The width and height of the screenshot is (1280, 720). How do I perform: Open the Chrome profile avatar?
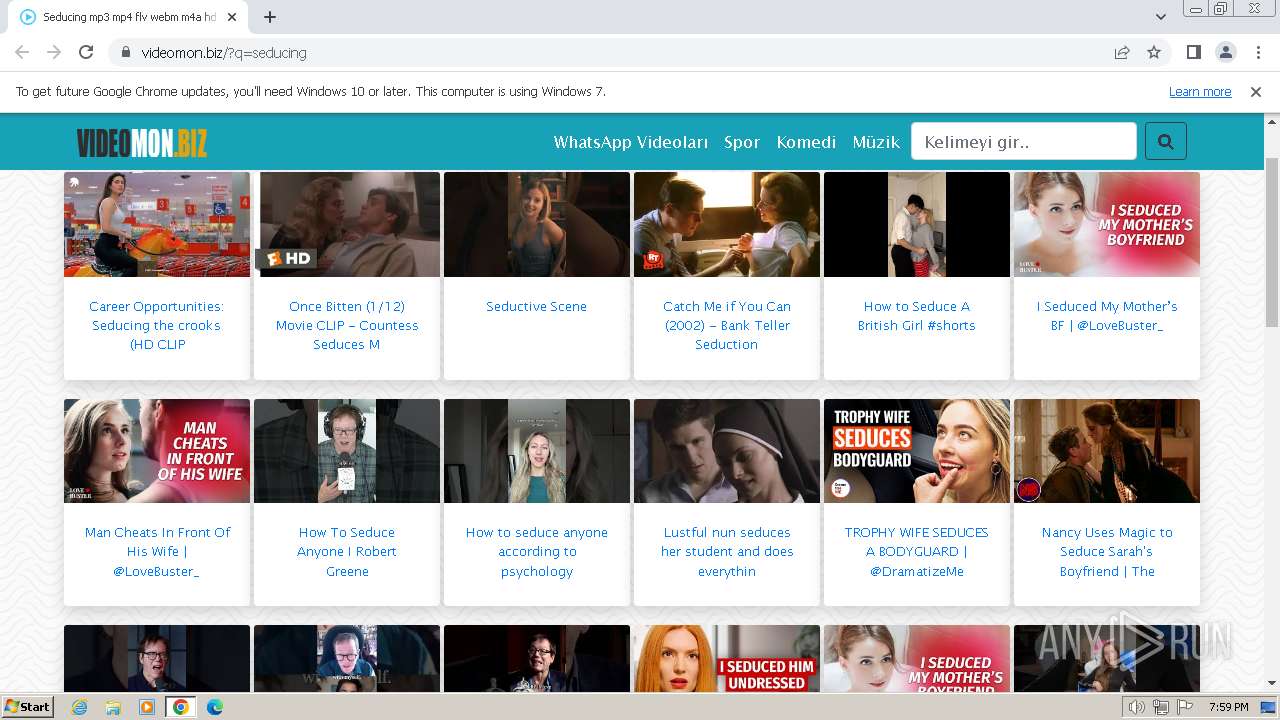(x=1225, y=52)
